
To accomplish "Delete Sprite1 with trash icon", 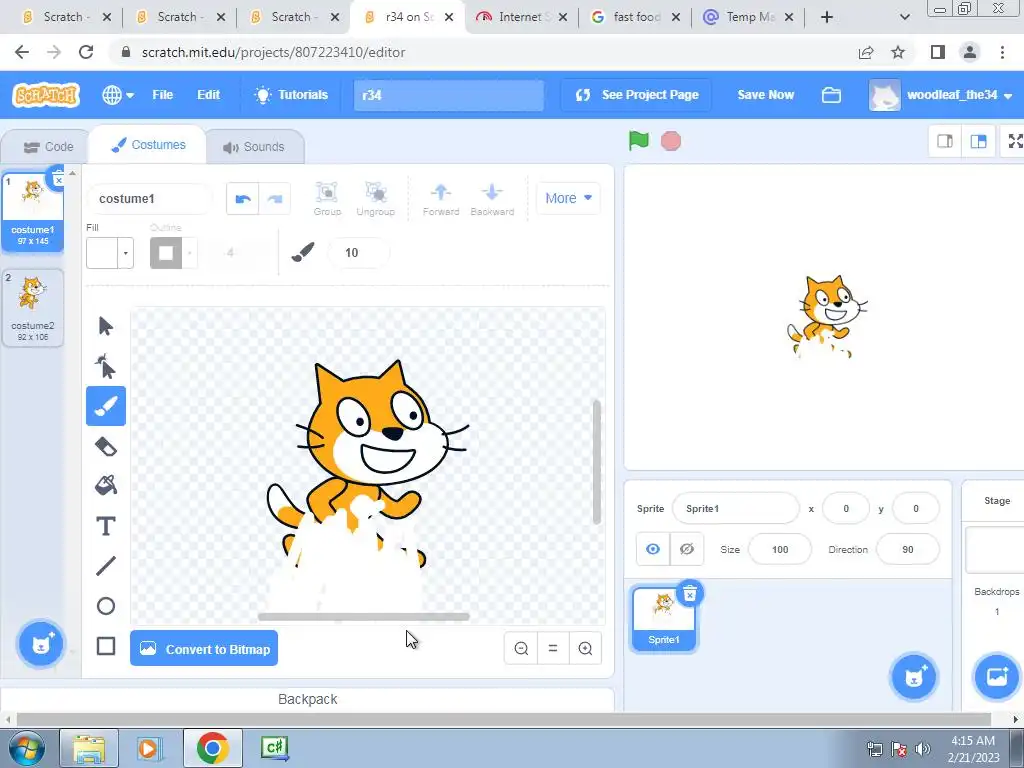I will [690, 594].
